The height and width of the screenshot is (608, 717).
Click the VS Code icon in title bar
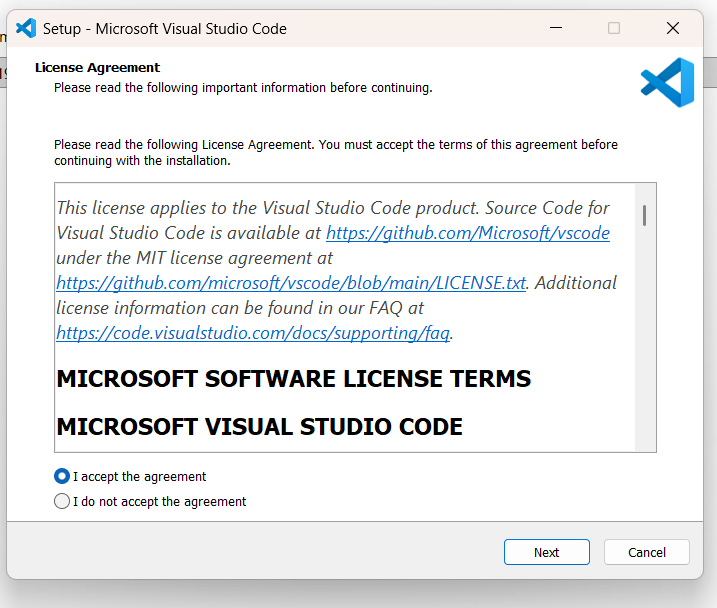pyautogui.click(x=26, y=28)
